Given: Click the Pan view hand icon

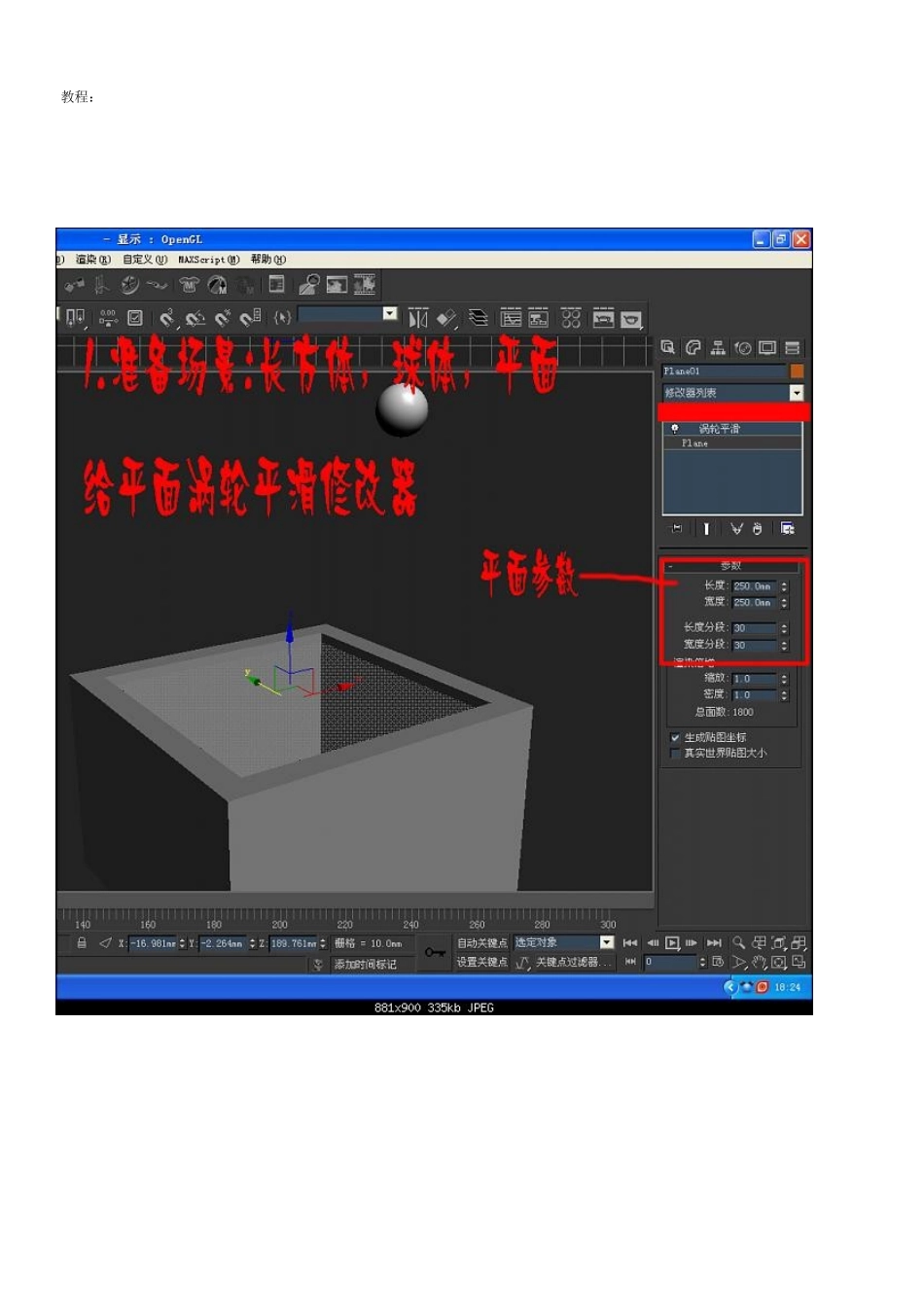Looking at the screenshot, I should [759, 962].
